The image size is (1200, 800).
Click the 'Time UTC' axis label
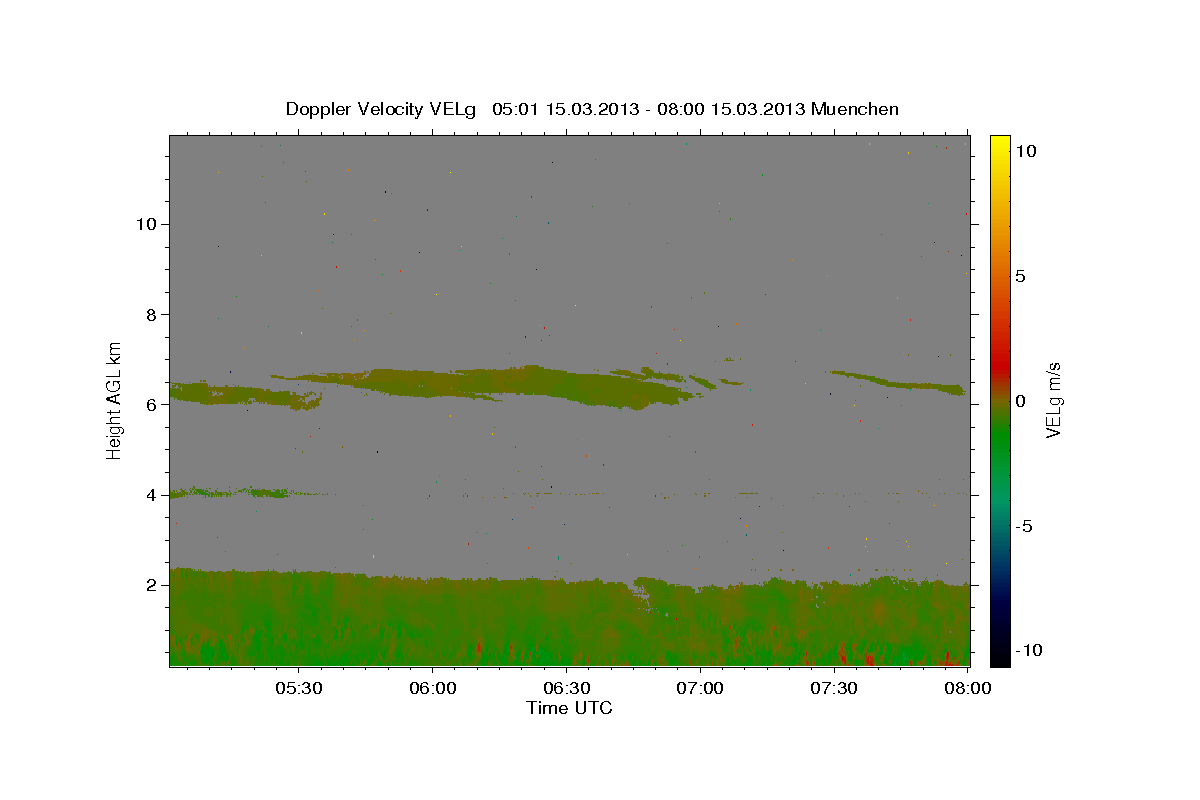click(569, 708)
